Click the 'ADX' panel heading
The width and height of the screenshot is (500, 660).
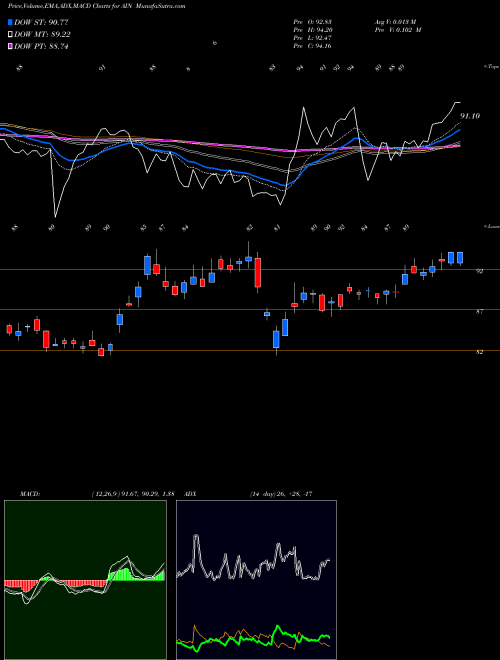[191, 494]
